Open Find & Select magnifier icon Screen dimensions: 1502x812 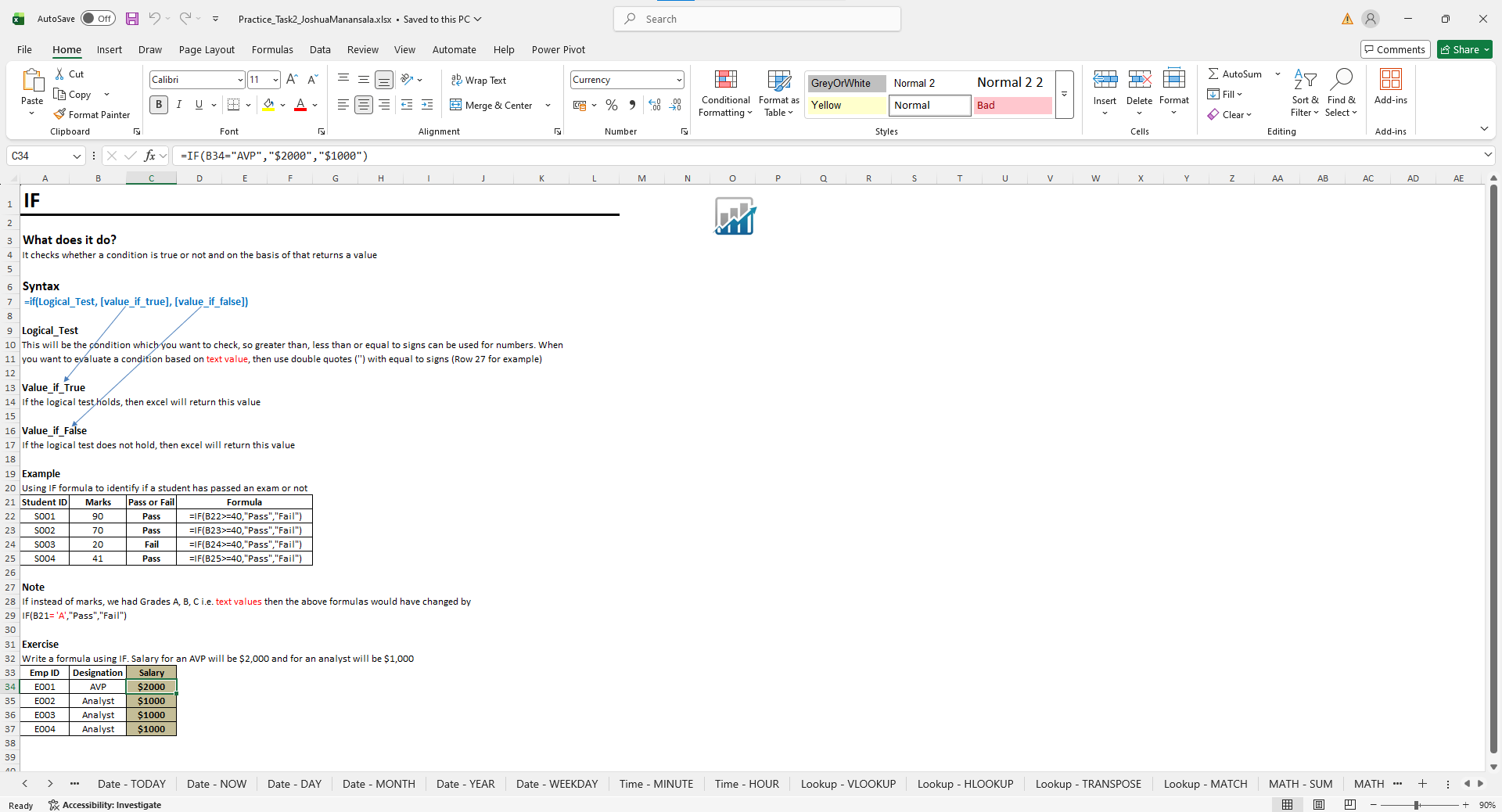click(1342, 80)
